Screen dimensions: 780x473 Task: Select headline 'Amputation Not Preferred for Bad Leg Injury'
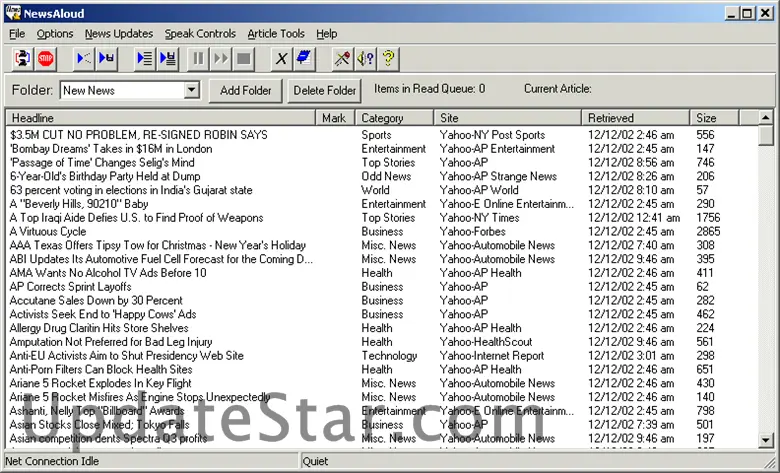pos(111,342)
